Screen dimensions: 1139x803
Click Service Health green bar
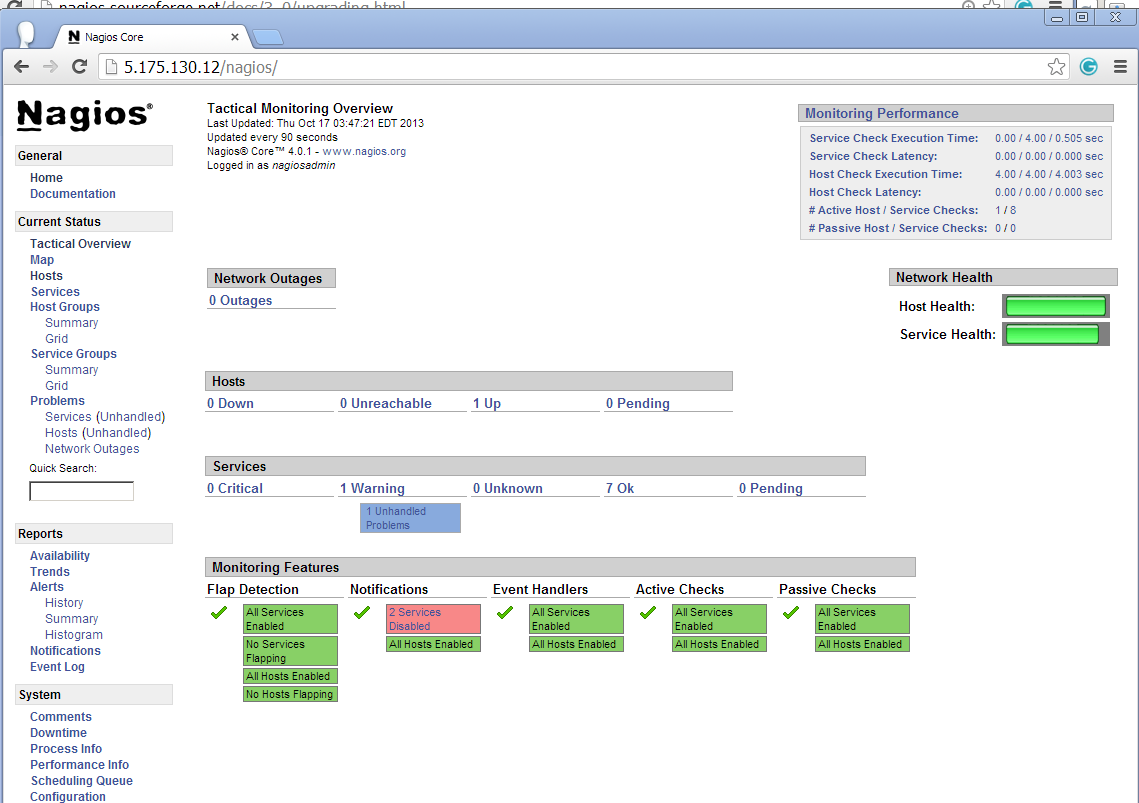(1055, 334)
